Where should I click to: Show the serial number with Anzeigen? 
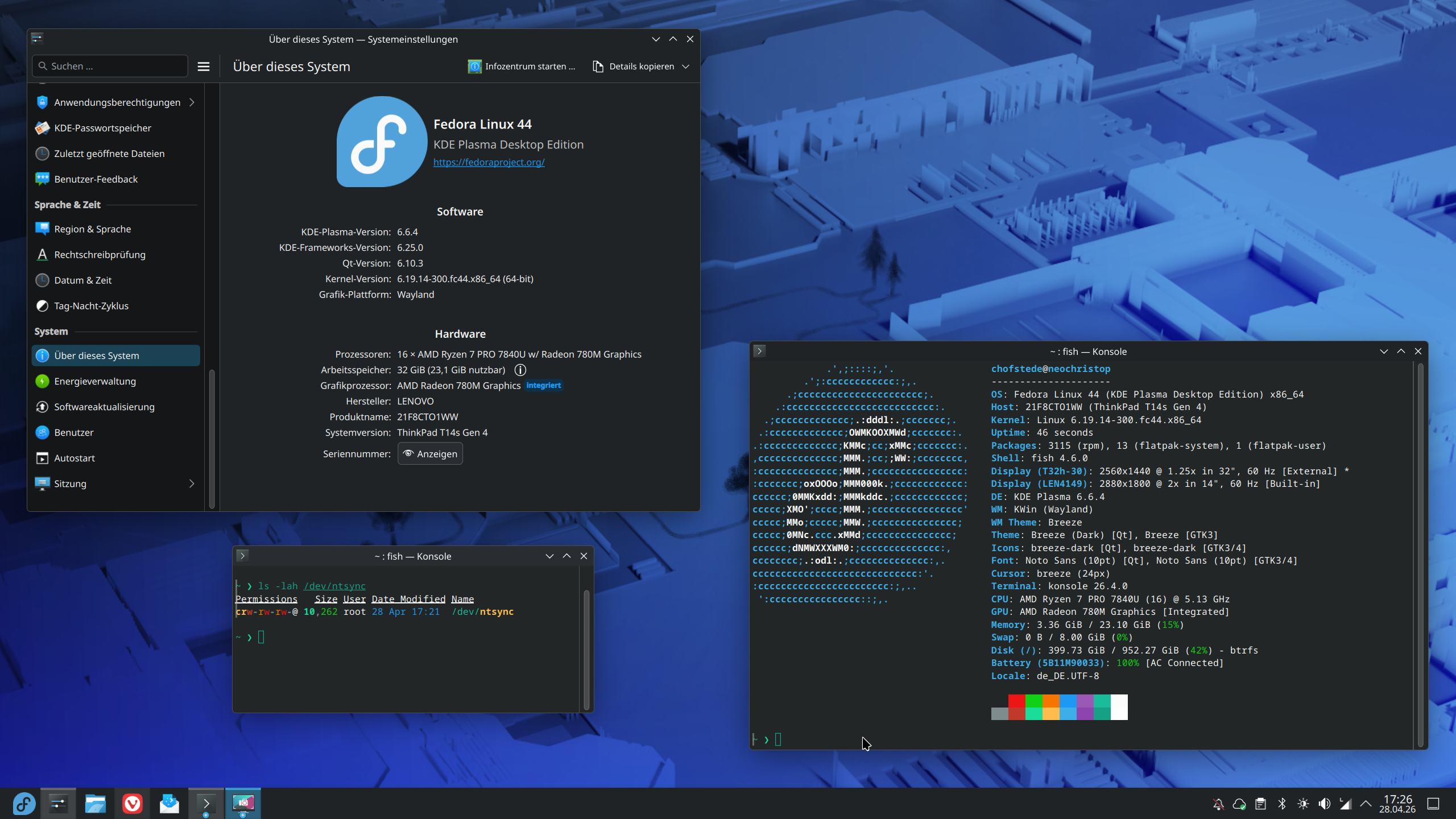[x=430, y=454]
